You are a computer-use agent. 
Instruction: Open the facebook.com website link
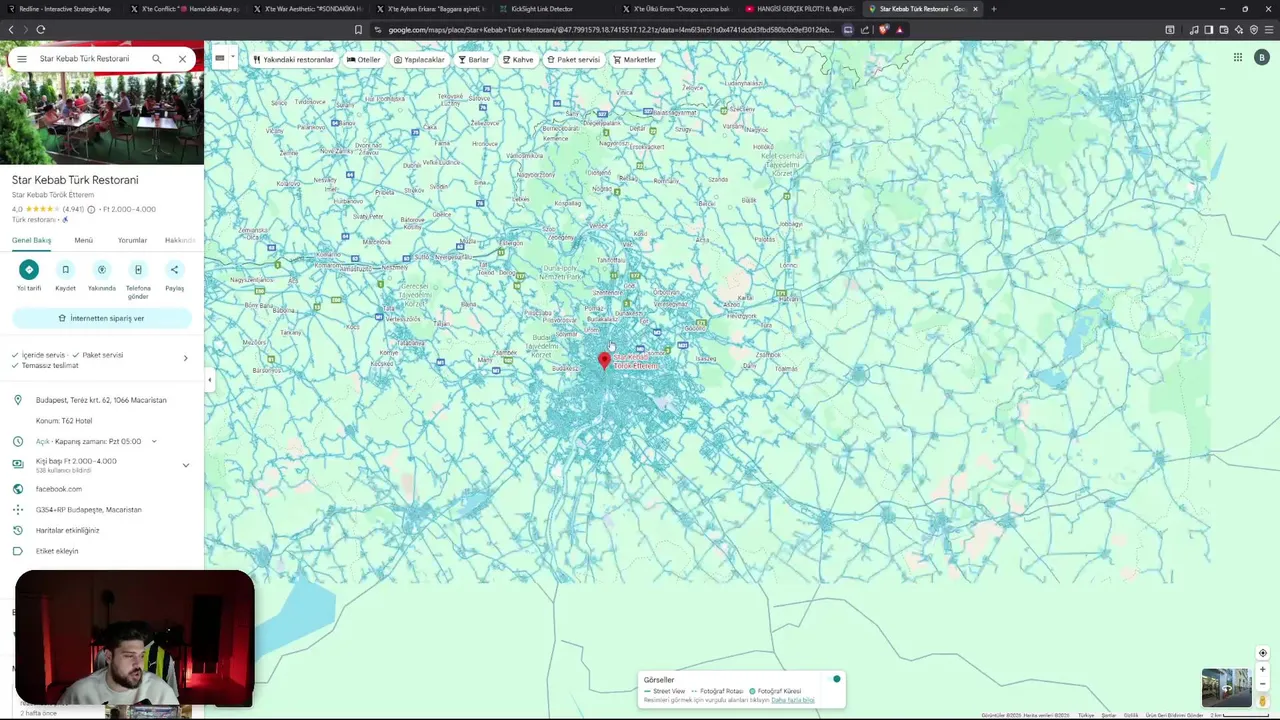(x=59, y=489)
